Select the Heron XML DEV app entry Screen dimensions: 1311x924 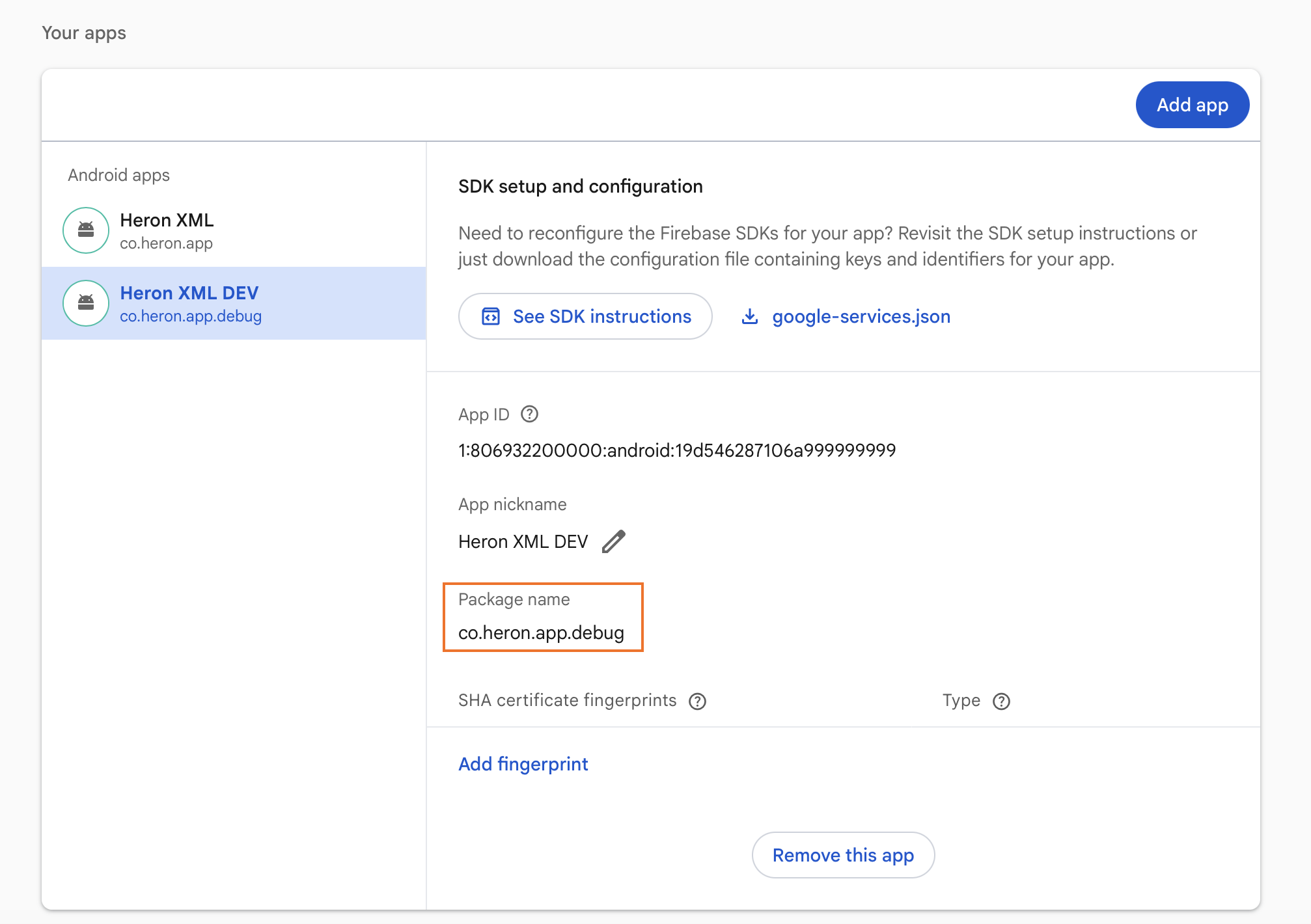[234, 303]
